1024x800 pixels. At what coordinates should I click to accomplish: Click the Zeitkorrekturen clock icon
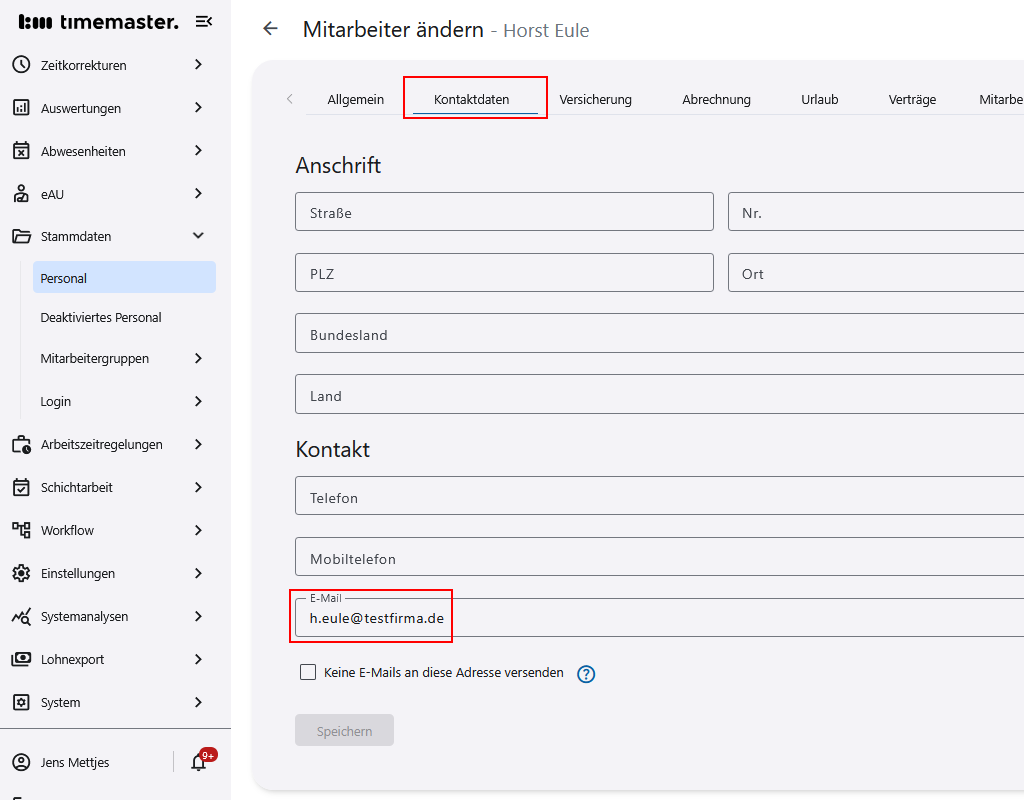21,65
